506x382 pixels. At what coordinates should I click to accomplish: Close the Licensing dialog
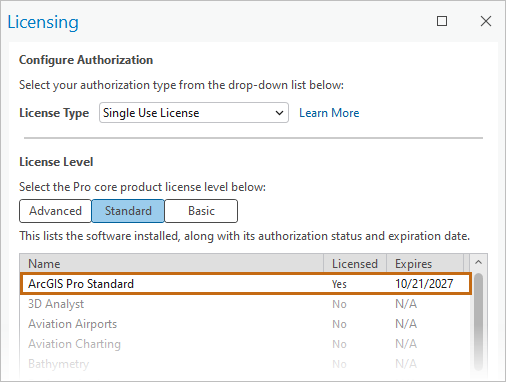click(x=486, y=21)
